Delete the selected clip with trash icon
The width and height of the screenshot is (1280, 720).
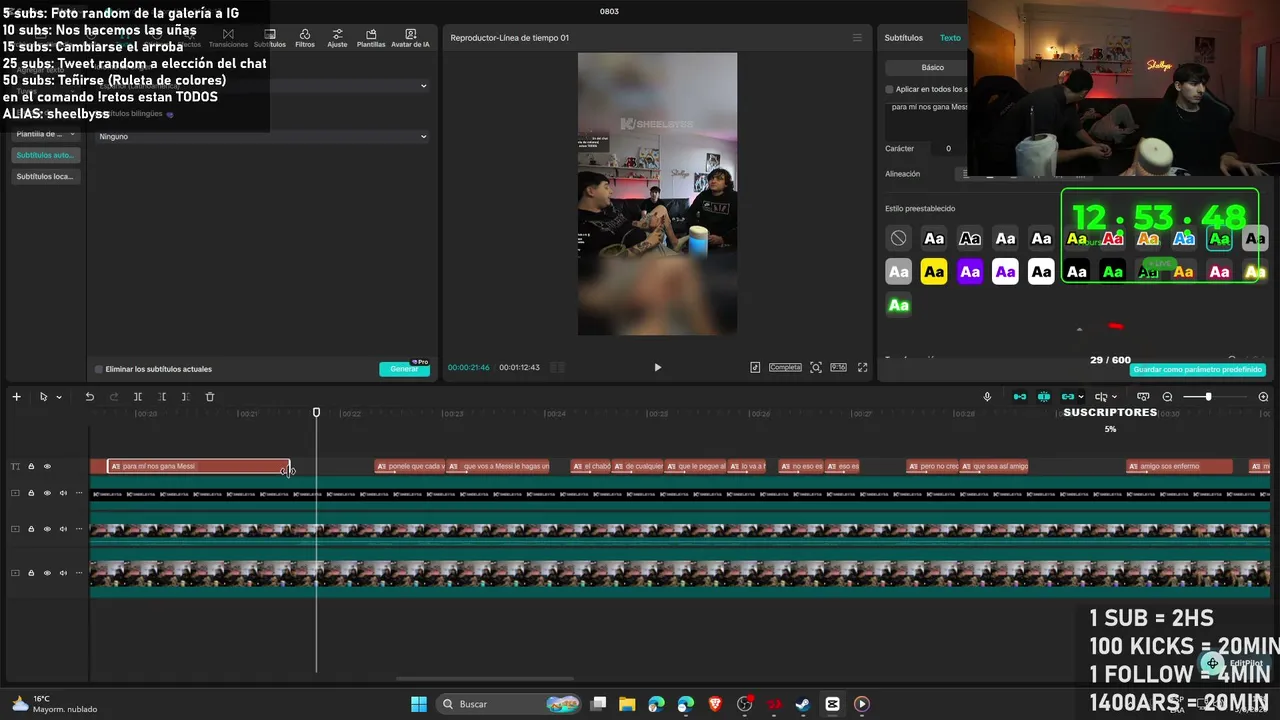point(210,397)
